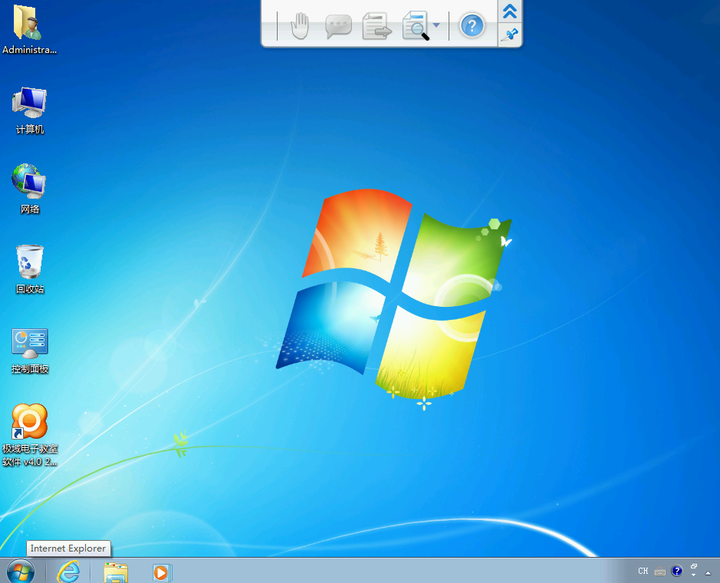Toggle the pin on the floating toolbar
The height and width of the screenshot is (583, 720).
510,35
